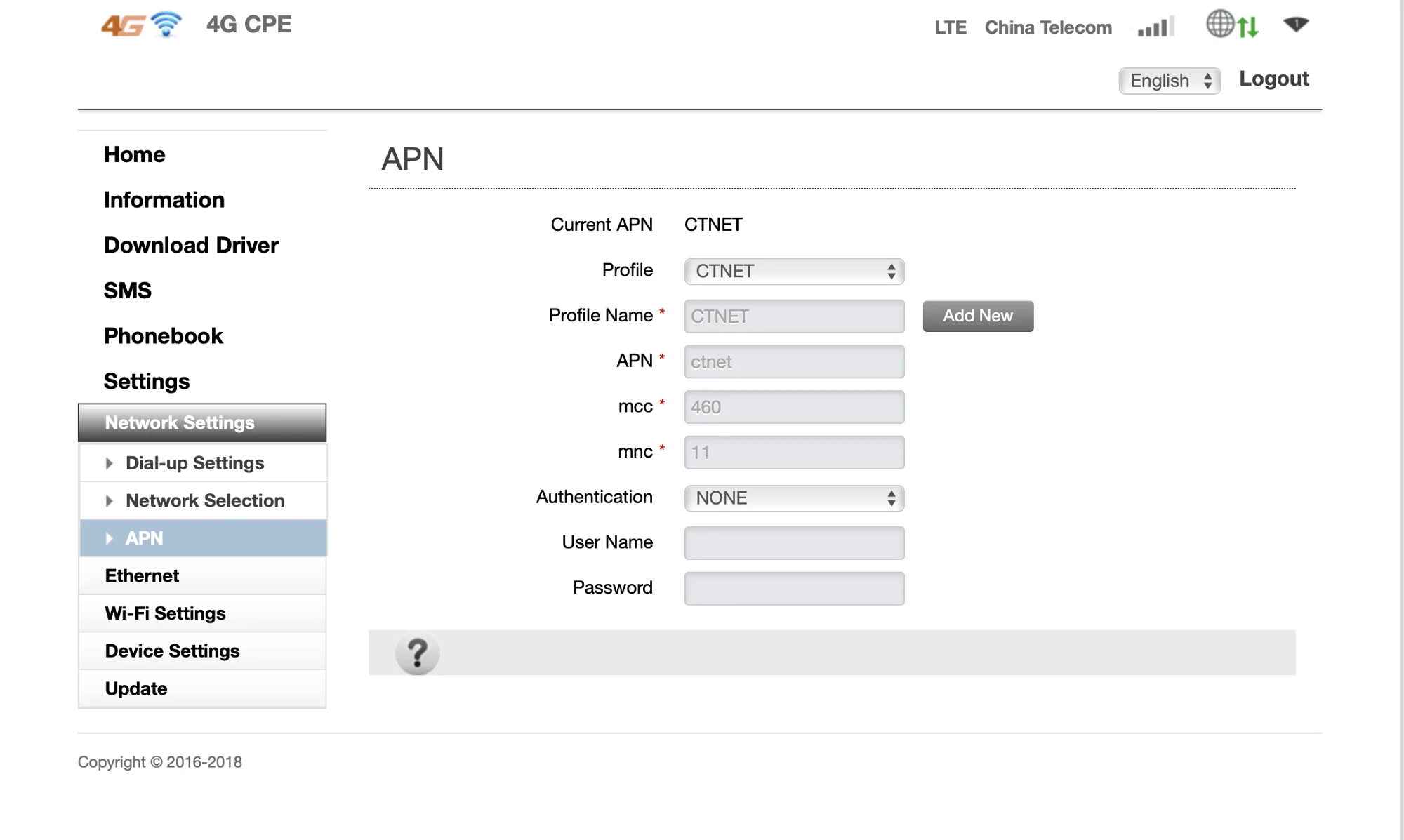Click the mnc 11 input field
Viewport: 1404px width, 840px height.
tap(794, 453)
